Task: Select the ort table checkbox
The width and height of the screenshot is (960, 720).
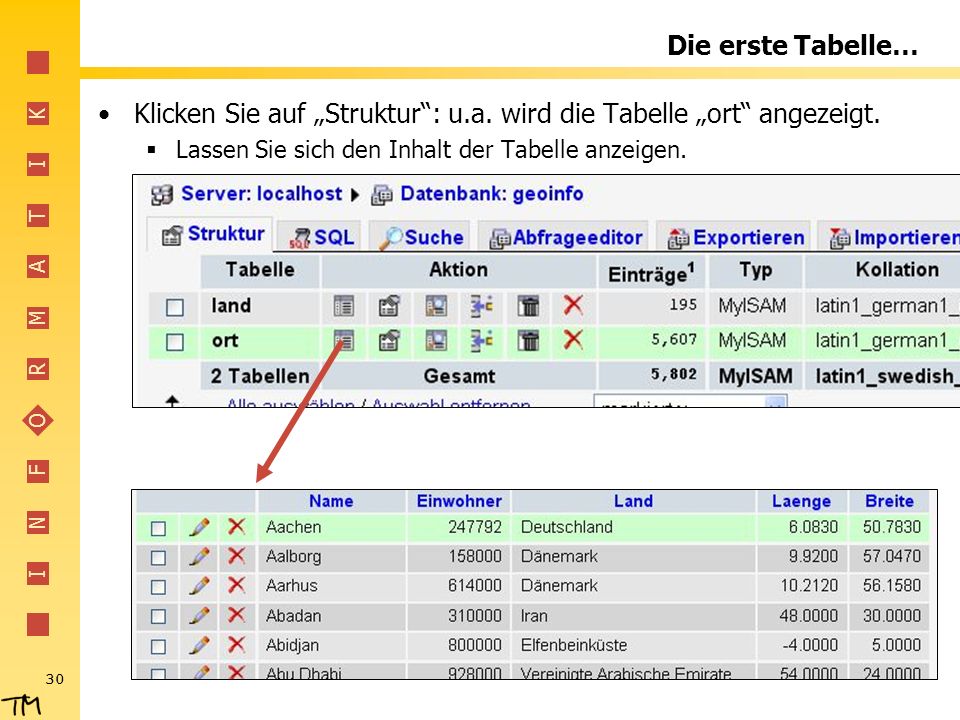Action: point(175,342)
